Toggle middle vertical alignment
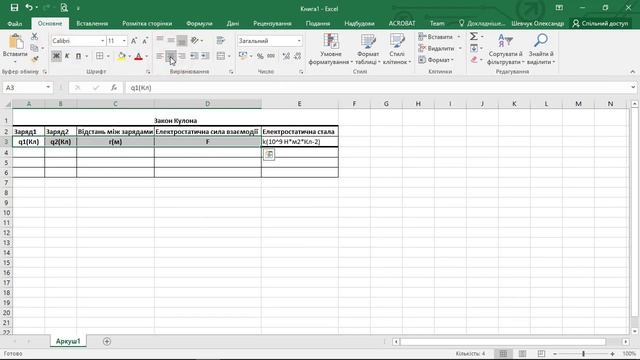The height and width of the screenshot is (360, 640). [171, 40]
